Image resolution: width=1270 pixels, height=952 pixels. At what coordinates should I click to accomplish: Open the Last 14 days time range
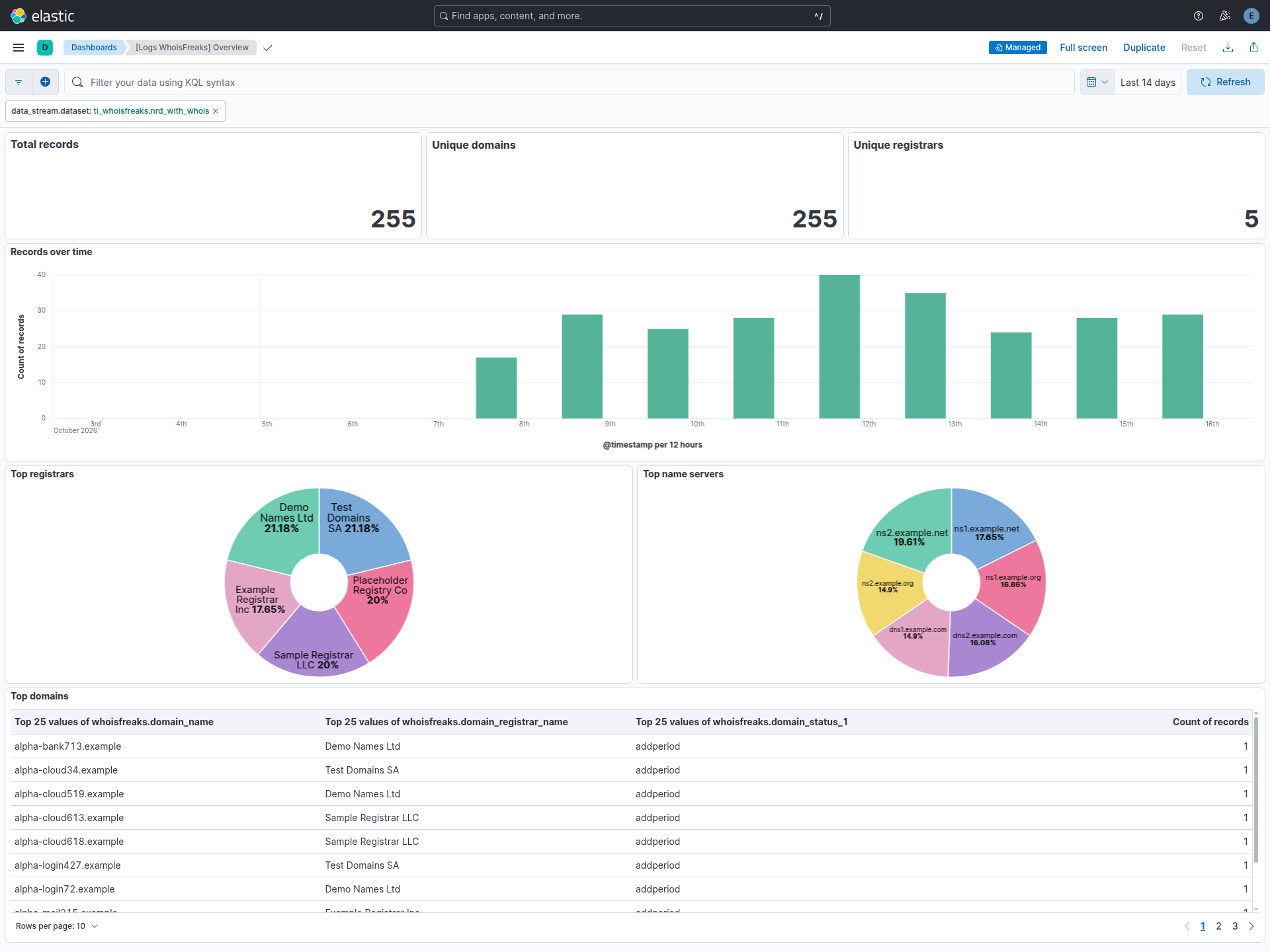tap(1148, 82)
